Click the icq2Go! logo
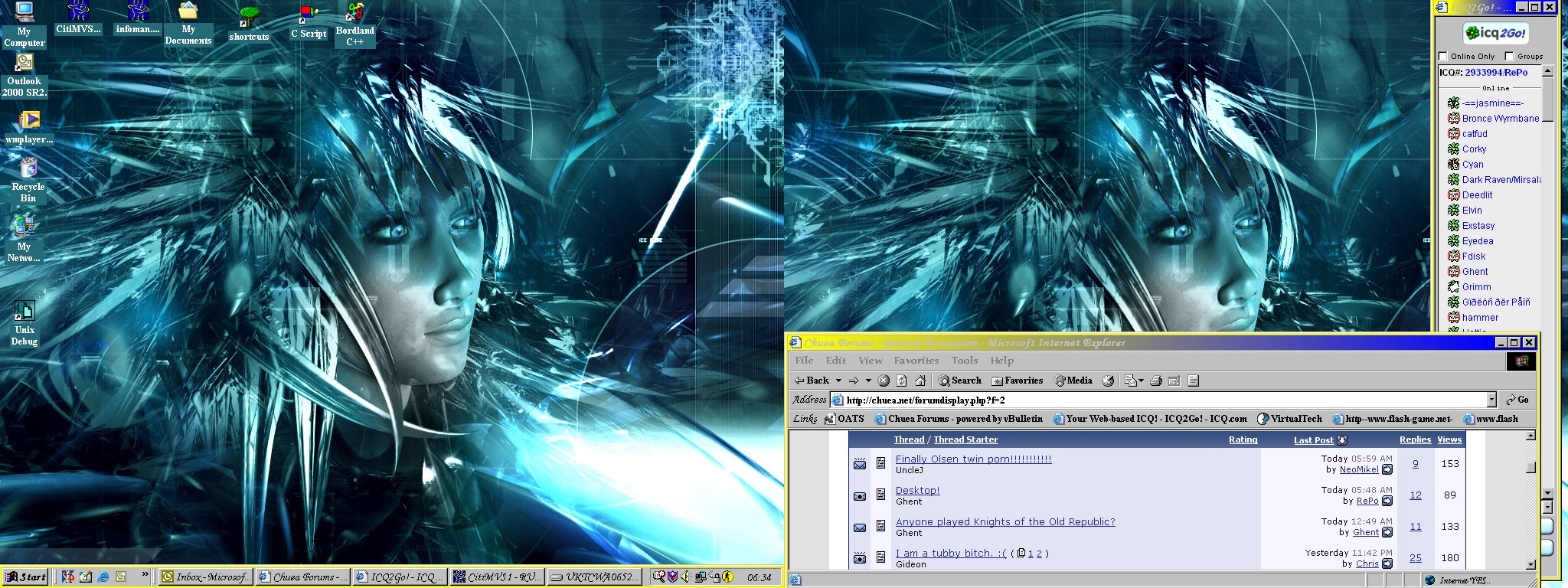The height and width of the screenshot is (588, 1568). pyautogui.click(x=1494, y=33)
